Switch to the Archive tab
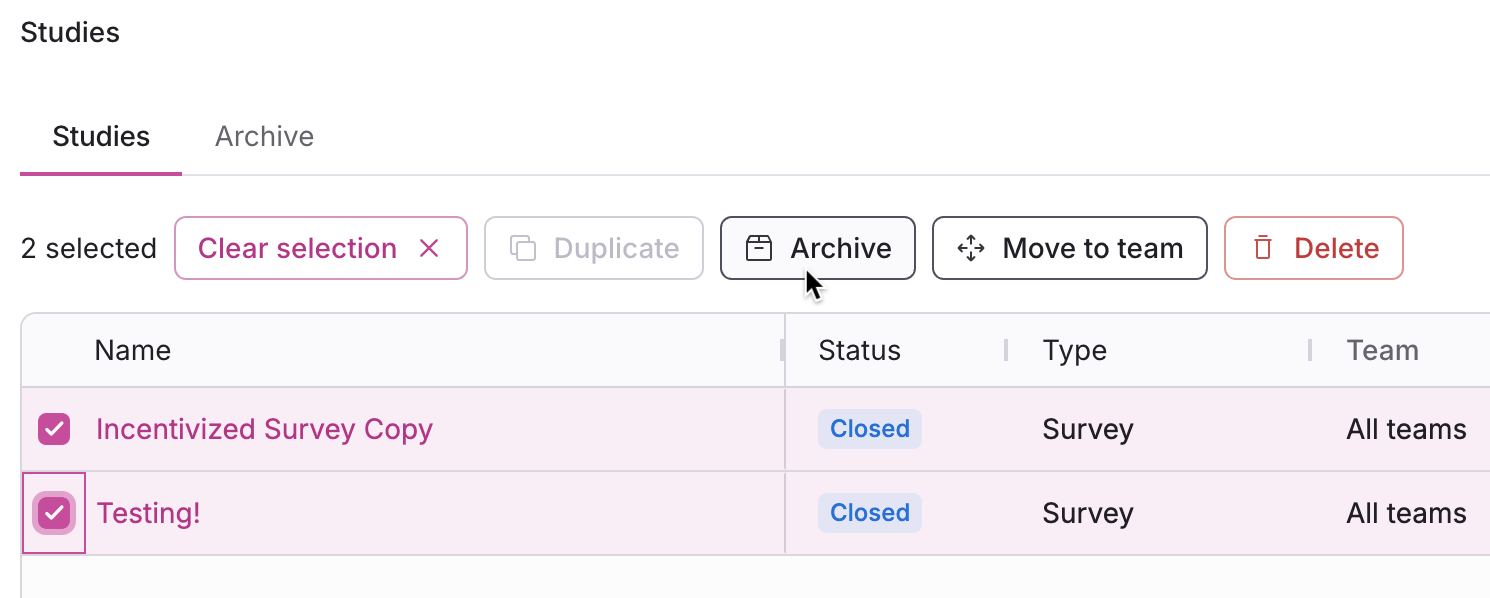Screen dimensions: 1490x598 tap(264, 136)
